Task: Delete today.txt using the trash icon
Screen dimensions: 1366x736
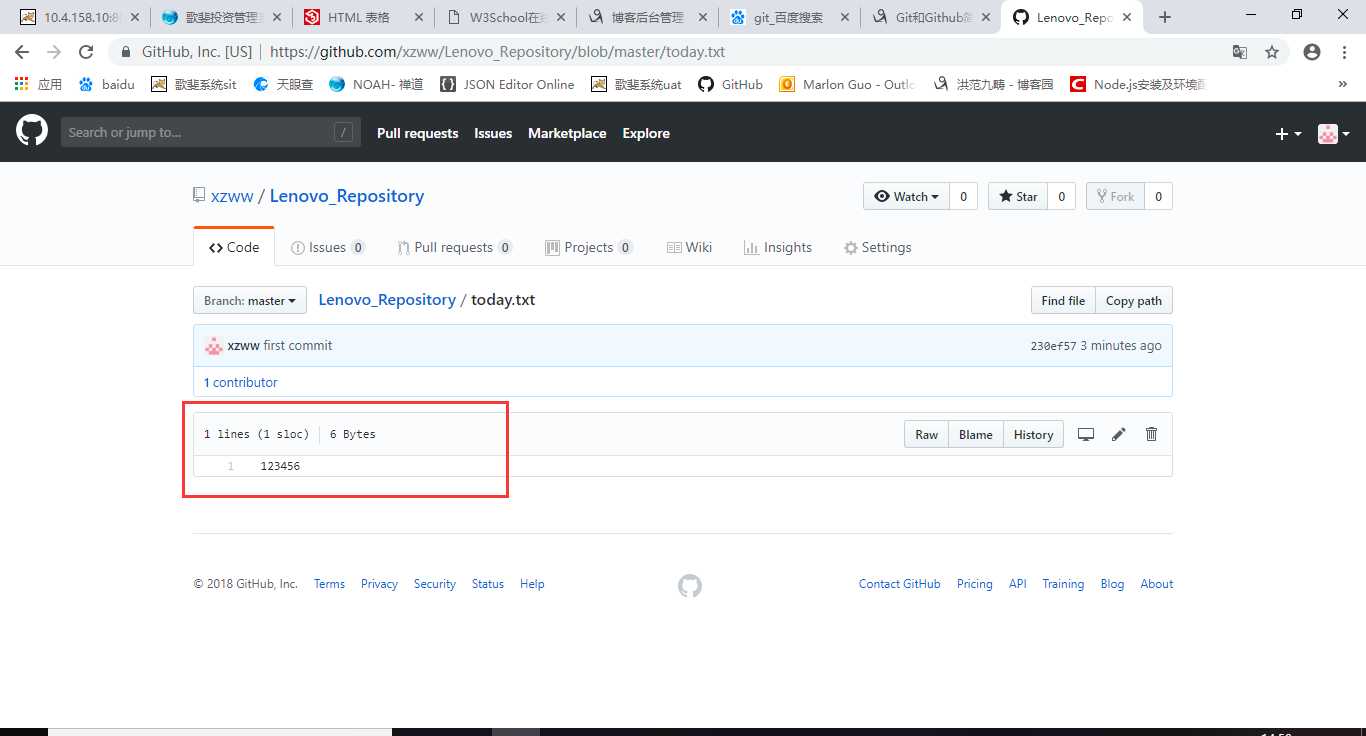Action: coord(1151,434)
